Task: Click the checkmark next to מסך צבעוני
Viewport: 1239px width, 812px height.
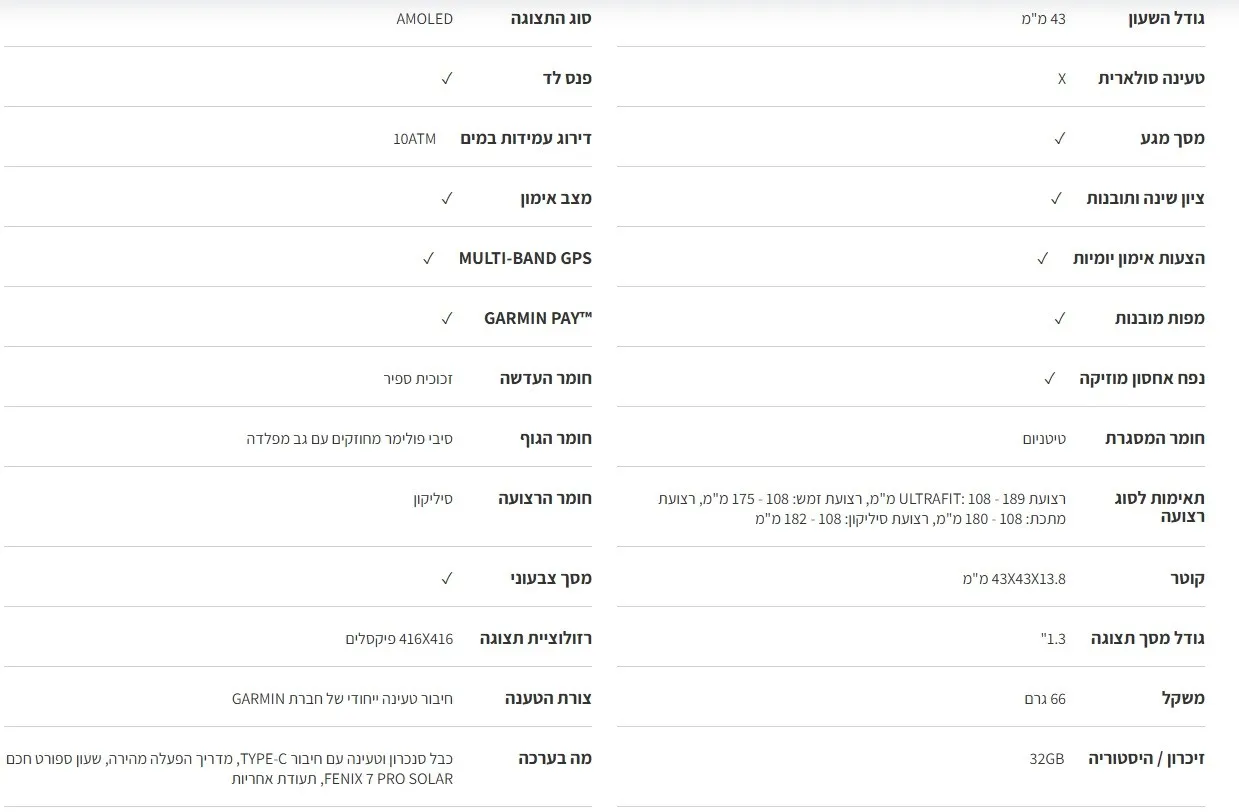Action: pos(446,578)
